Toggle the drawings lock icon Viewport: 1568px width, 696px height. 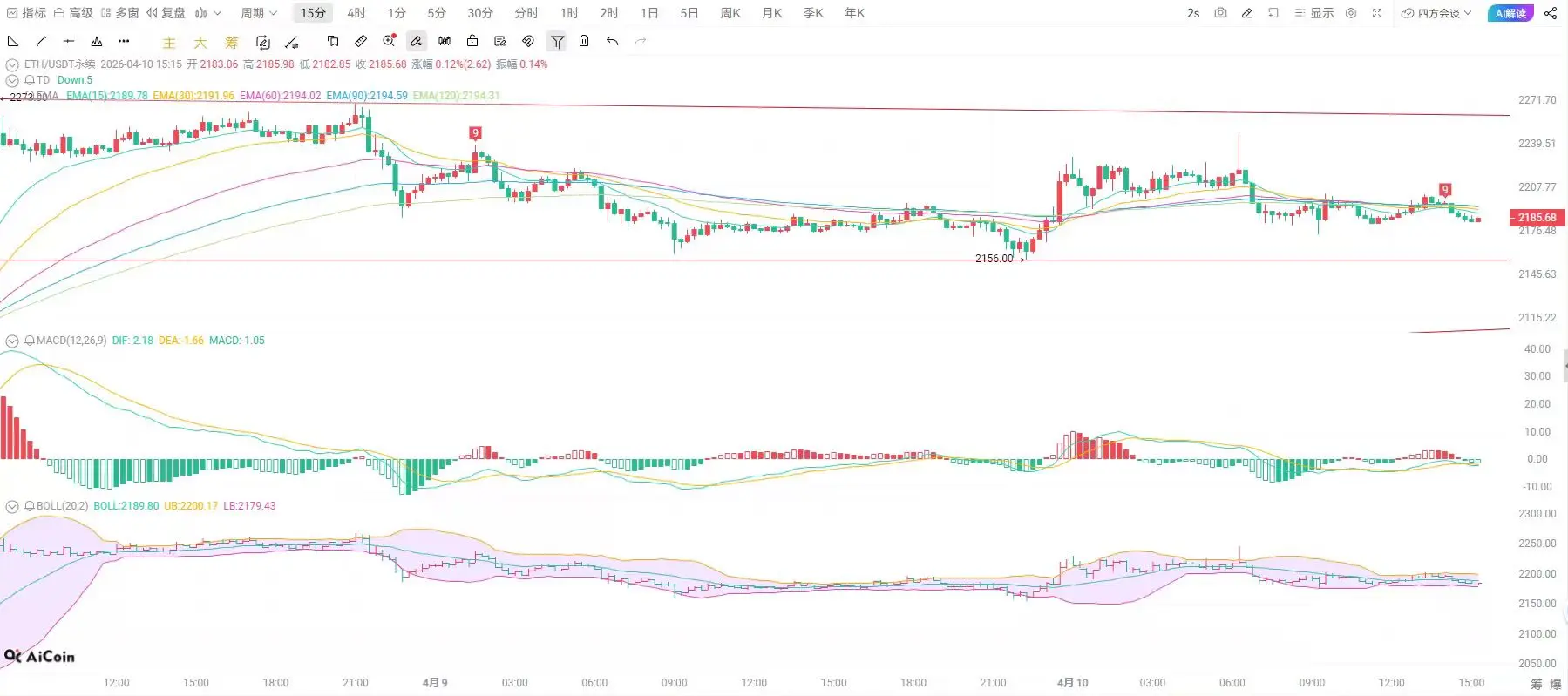click(x=472, y=41)
